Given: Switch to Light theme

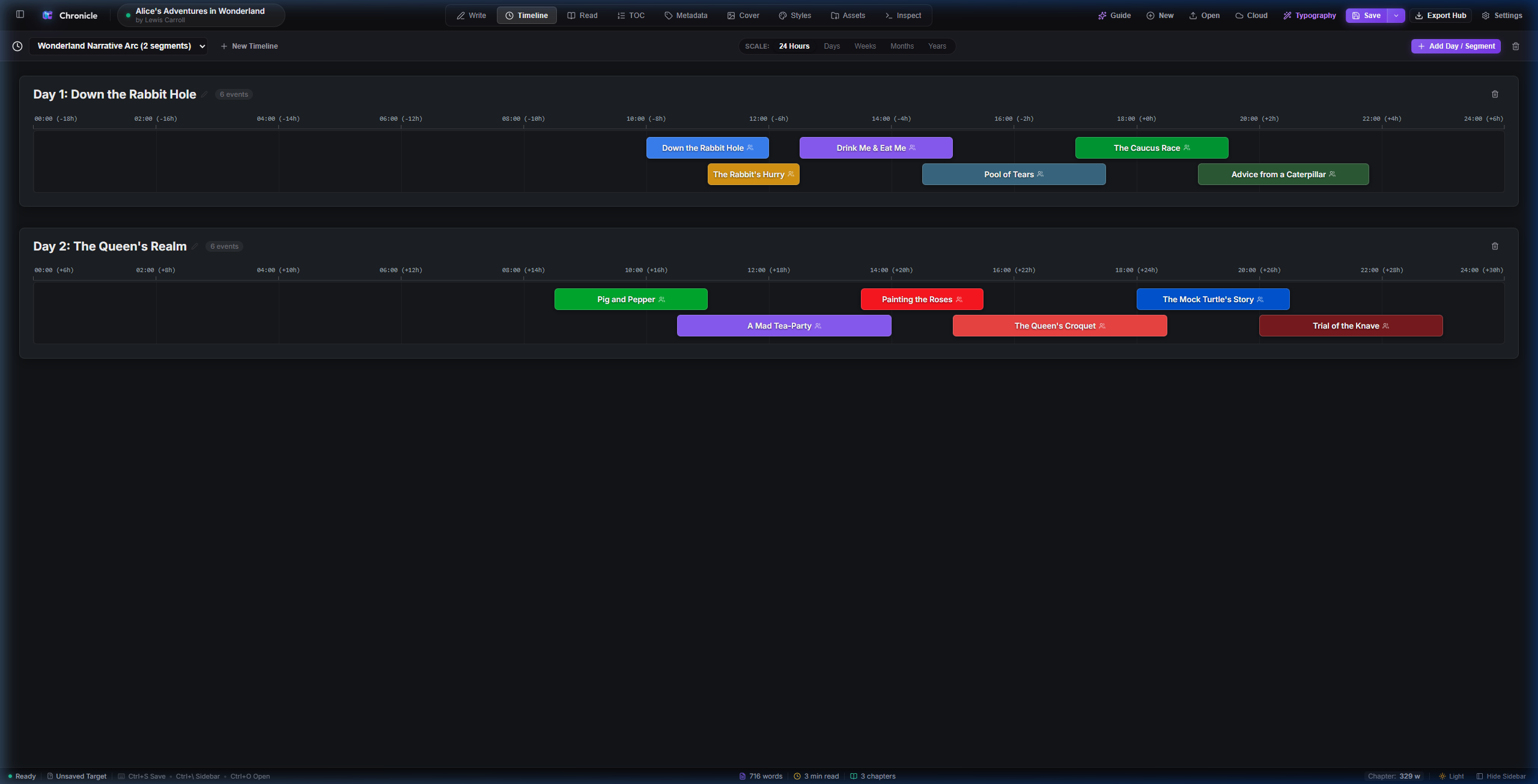Looking at the screenshot, I should pos(1451,776).
